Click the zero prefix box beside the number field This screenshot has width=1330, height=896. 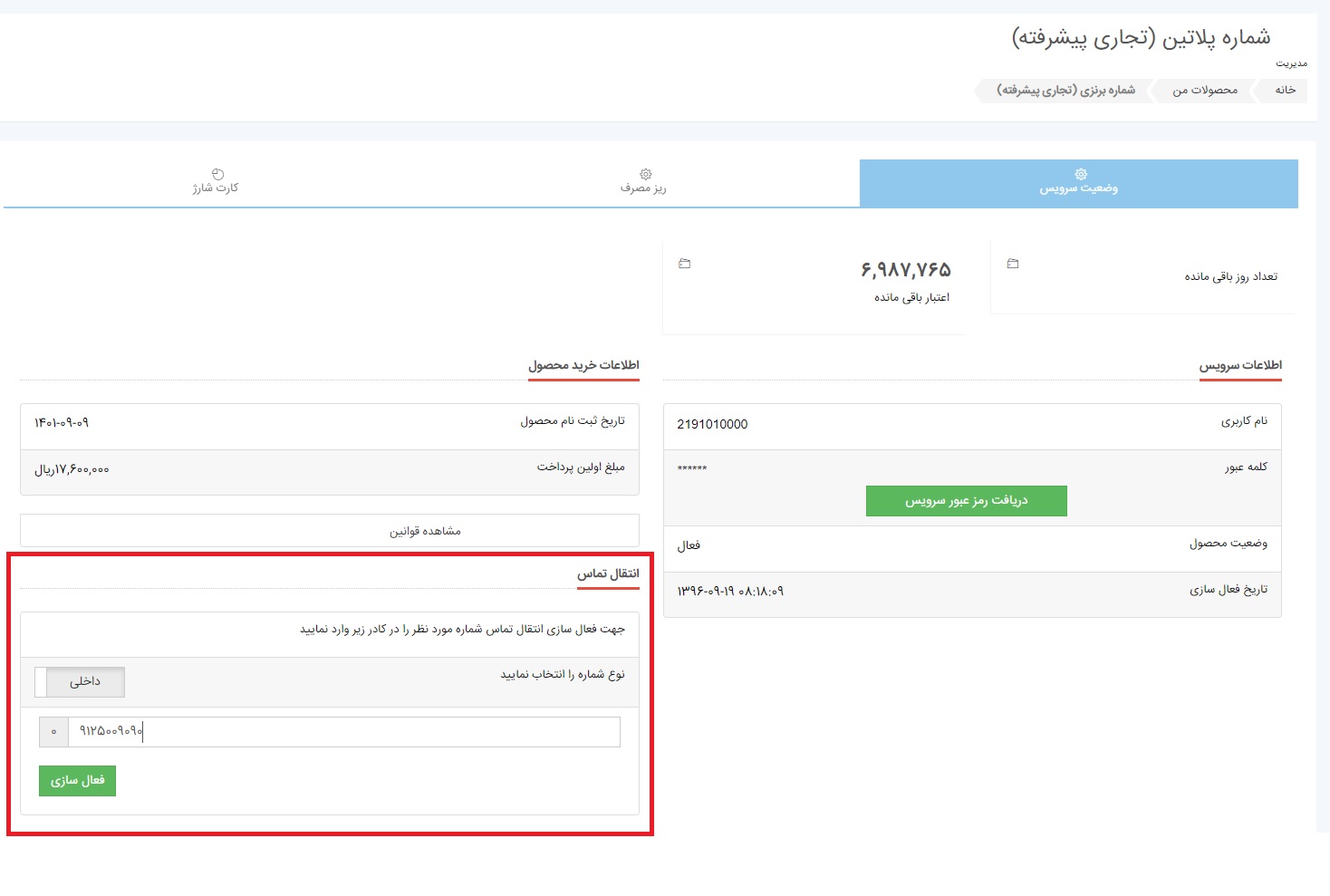click(x=53, y=731)
